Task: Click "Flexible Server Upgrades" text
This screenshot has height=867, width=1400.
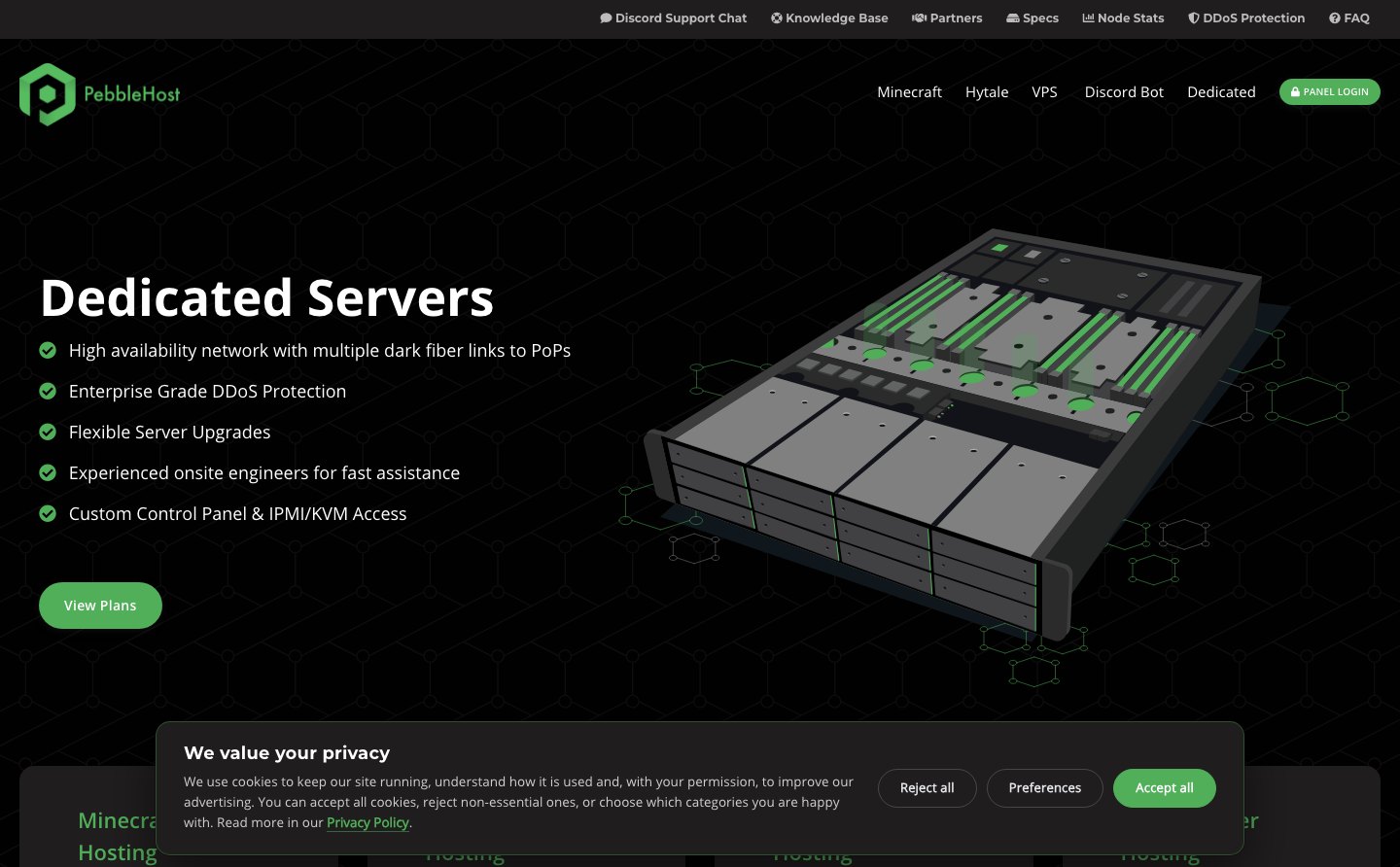Action: 170,433
